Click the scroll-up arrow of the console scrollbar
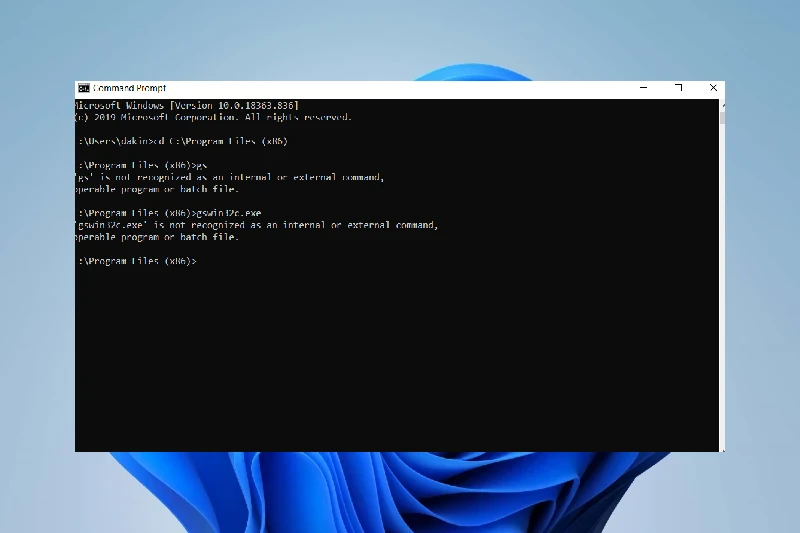800x533 pixels. pyautogui.click(x=722, y=105)
